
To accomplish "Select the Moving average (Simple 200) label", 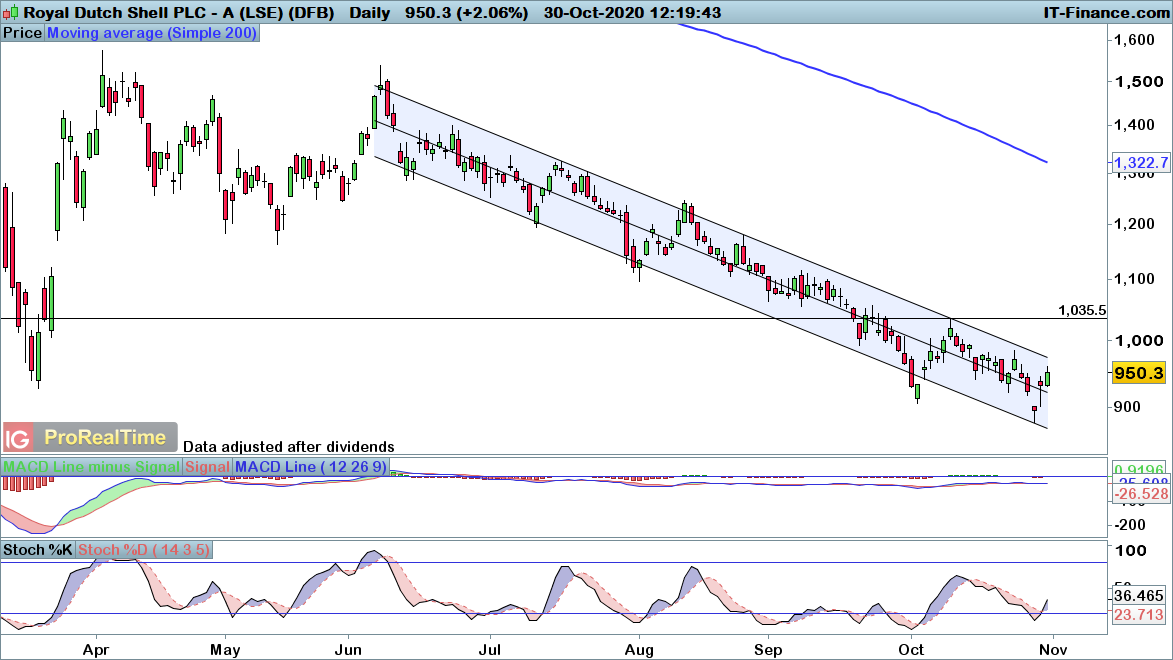I will click(x=152, y=33).
